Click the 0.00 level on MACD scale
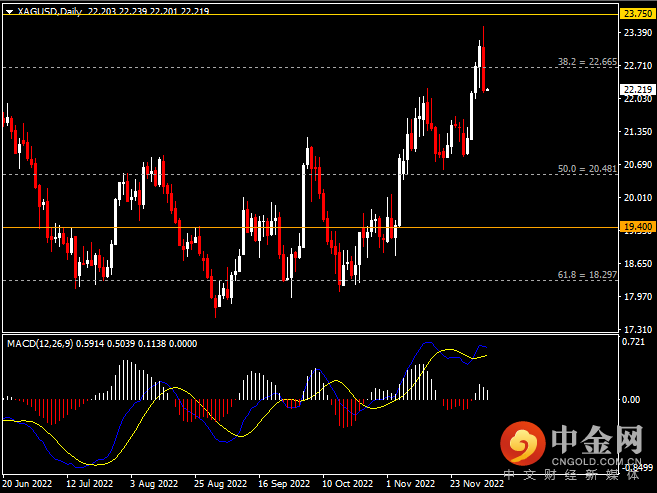The height and width of the screenshot is (493, 657). (x=630, y=399)
